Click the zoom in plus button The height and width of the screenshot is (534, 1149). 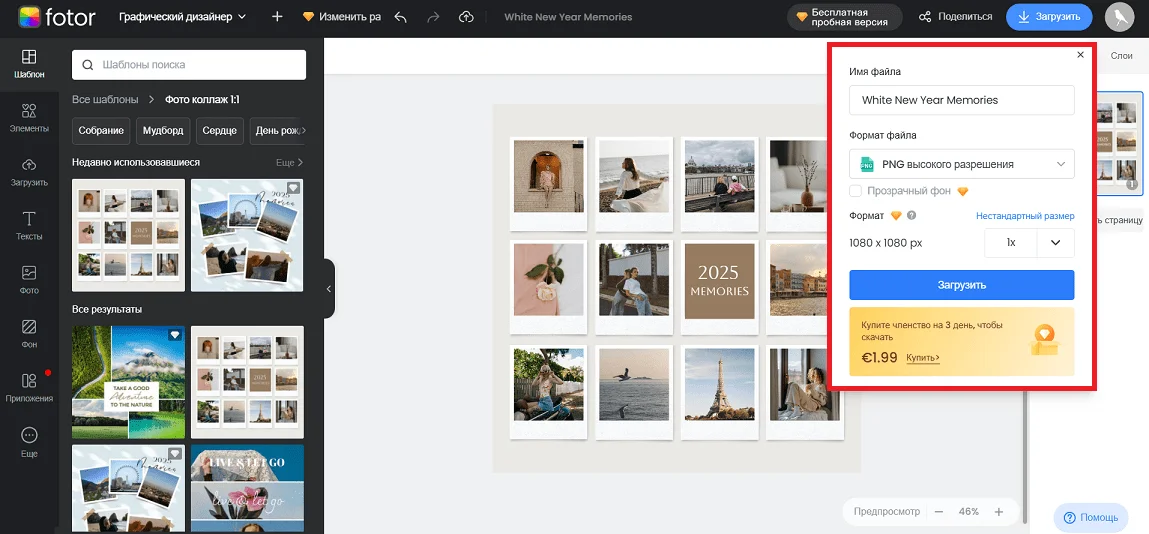pos(998,511)
